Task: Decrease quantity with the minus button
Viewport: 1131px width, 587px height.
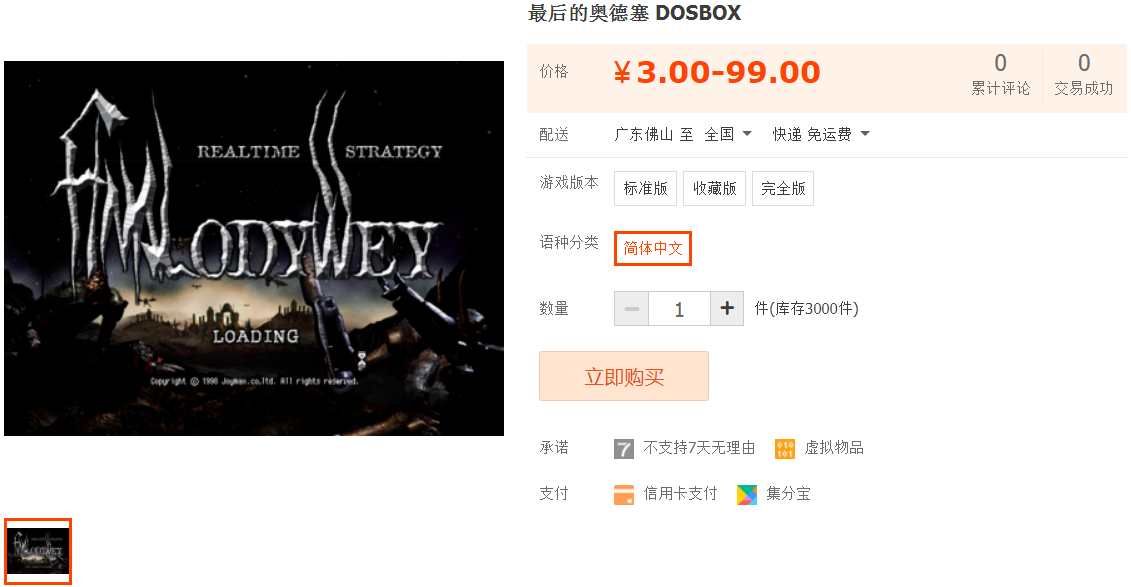Action: pyautogui.click(x=632, y=309)
